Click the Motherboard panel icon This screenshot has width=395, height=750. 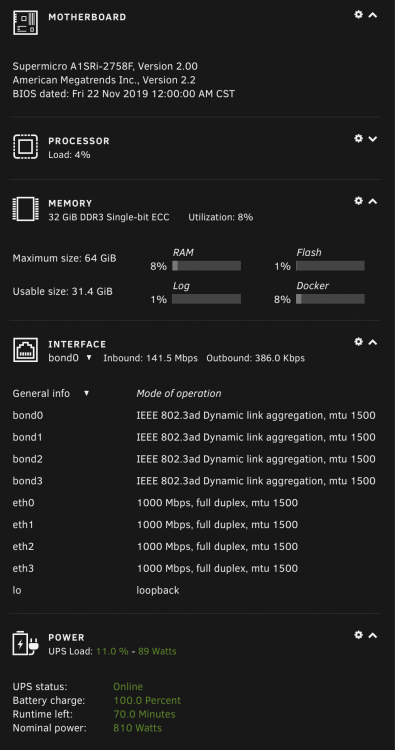pyautogui.click(x=25, y=22)
